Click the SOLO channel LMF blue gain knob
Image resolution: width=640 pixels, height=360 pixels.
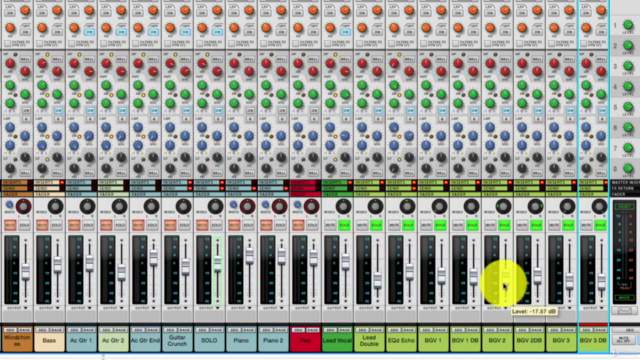(202, 127)
